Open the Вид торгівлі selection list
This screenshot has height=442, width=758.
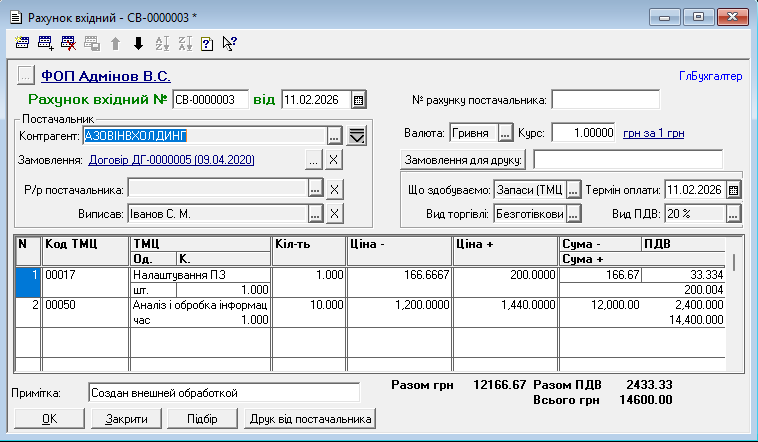coord(574,214)
